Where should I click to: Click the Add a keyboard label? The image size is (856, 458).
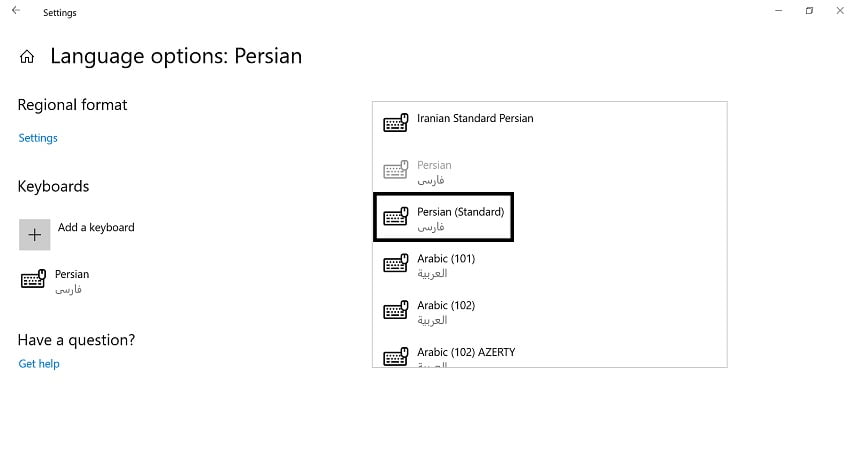tap(96, 228)
